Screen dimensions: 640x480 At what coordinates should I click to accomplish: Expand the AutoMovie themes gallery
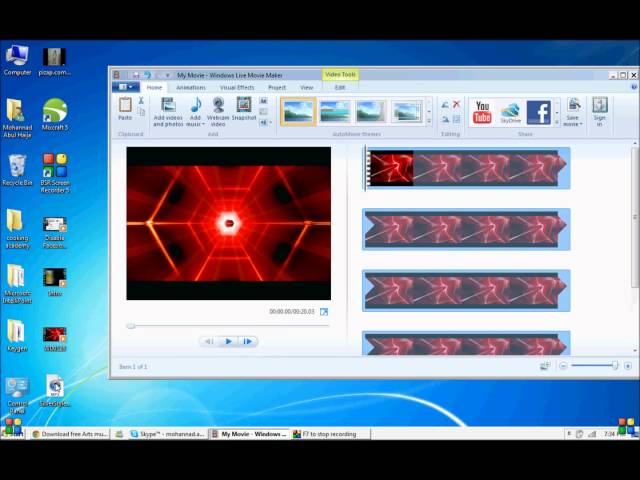429,121
